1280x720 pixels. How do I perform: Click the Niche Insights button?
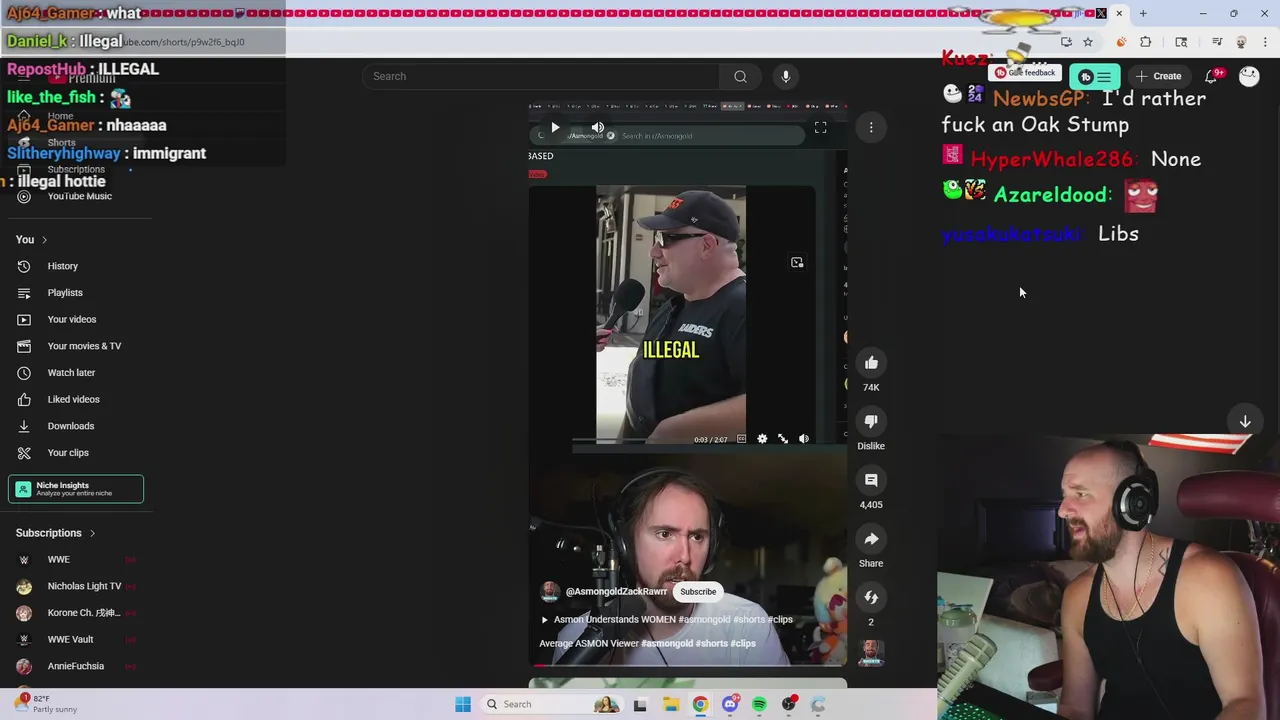(76, 489)
